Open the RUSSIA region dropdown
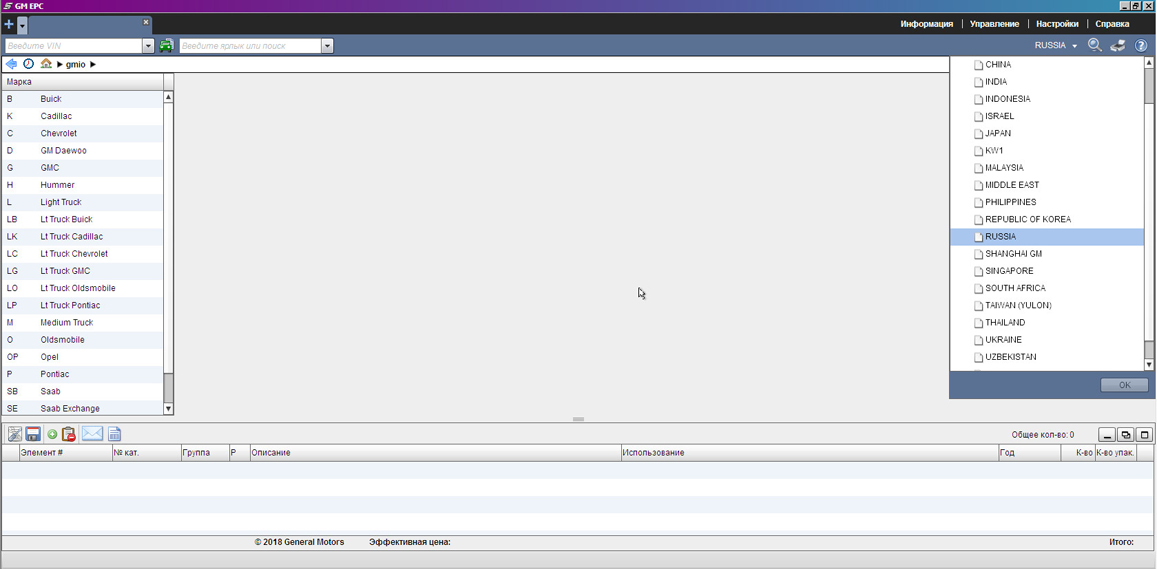Screen dimensions: 1157x569 pyautogui.click(x=1056, y=46)
